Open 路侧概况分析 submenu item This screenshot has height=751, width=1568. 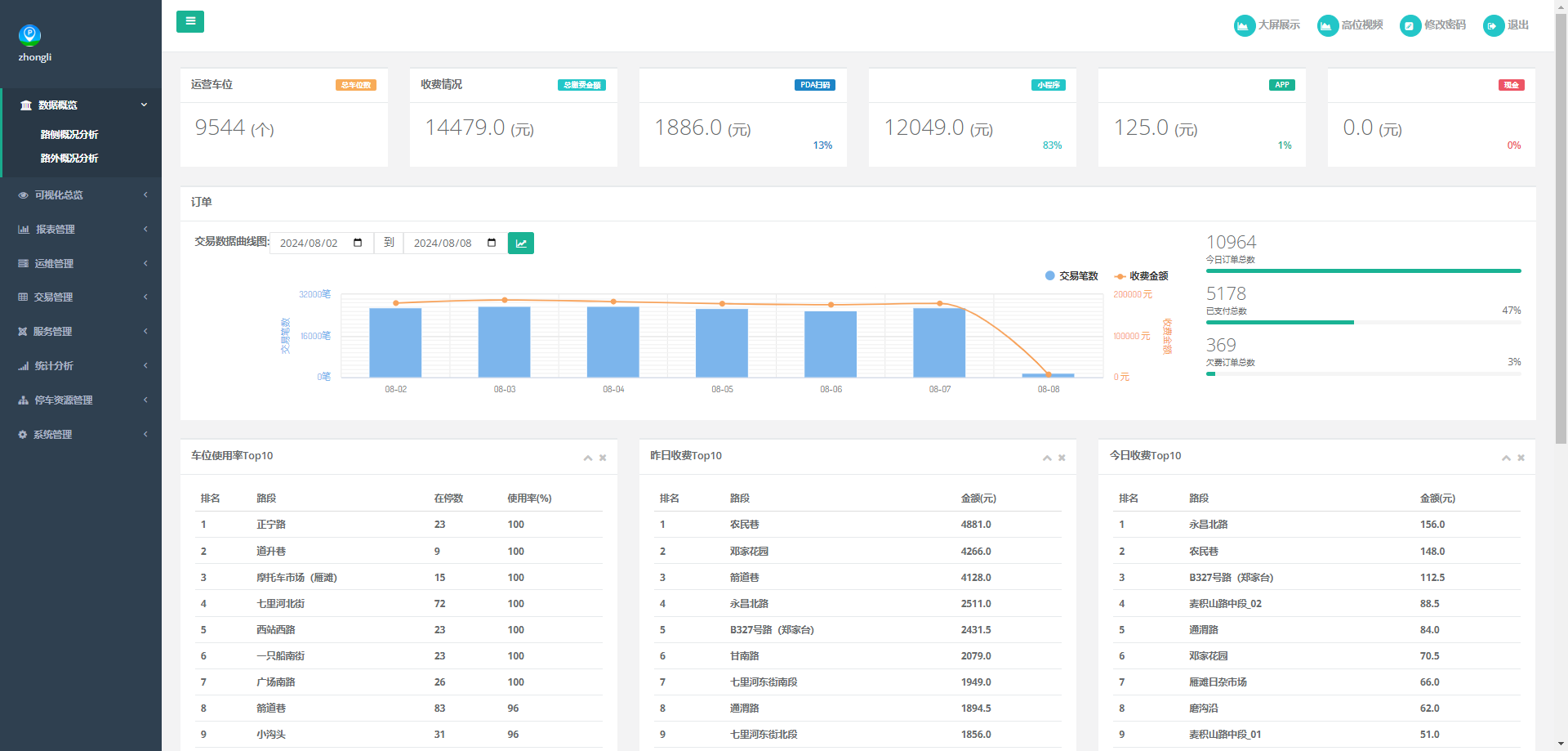[69, 135]
